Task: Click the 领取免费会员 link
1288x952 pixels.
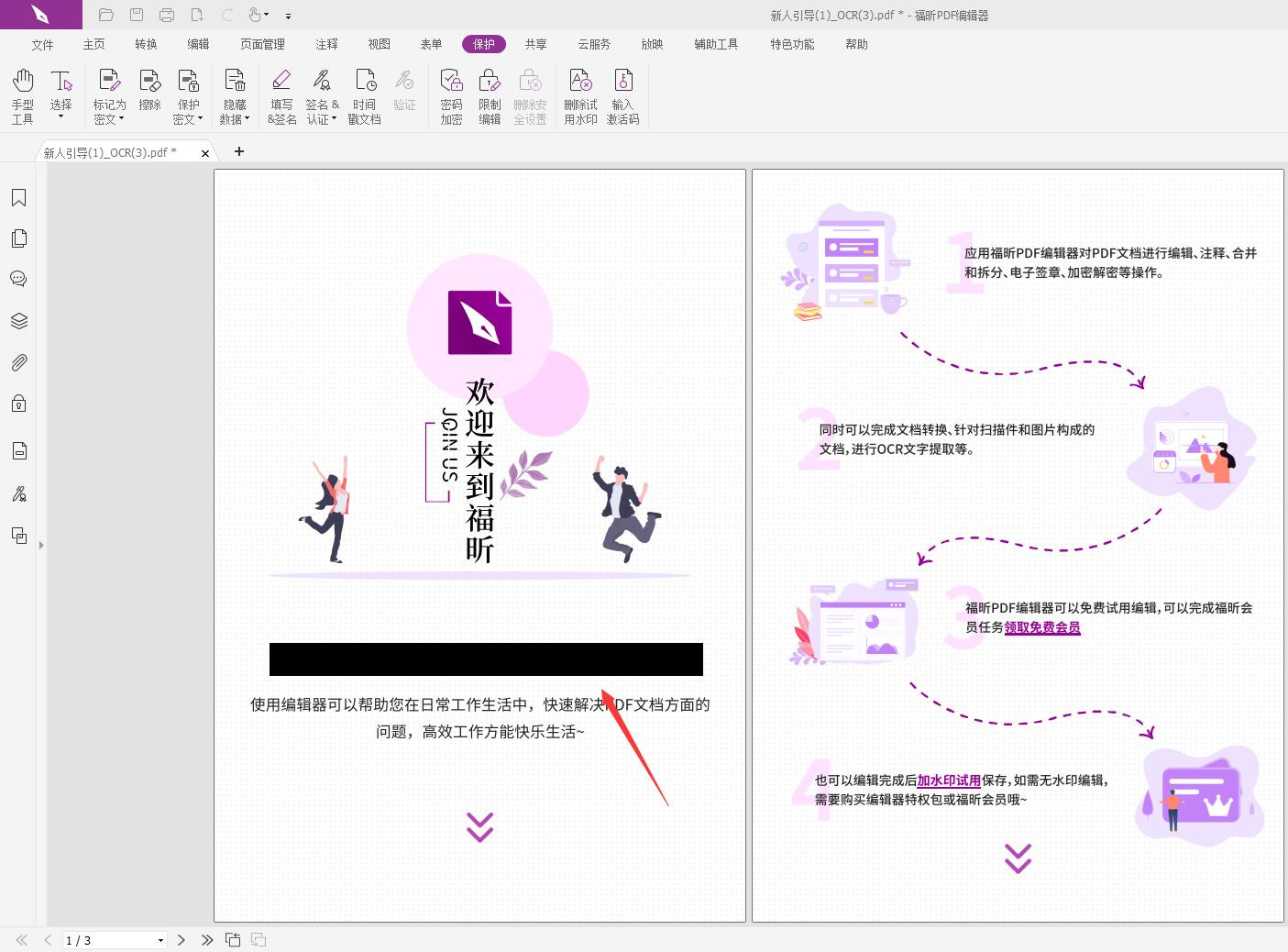Action: coord(1041,627)
